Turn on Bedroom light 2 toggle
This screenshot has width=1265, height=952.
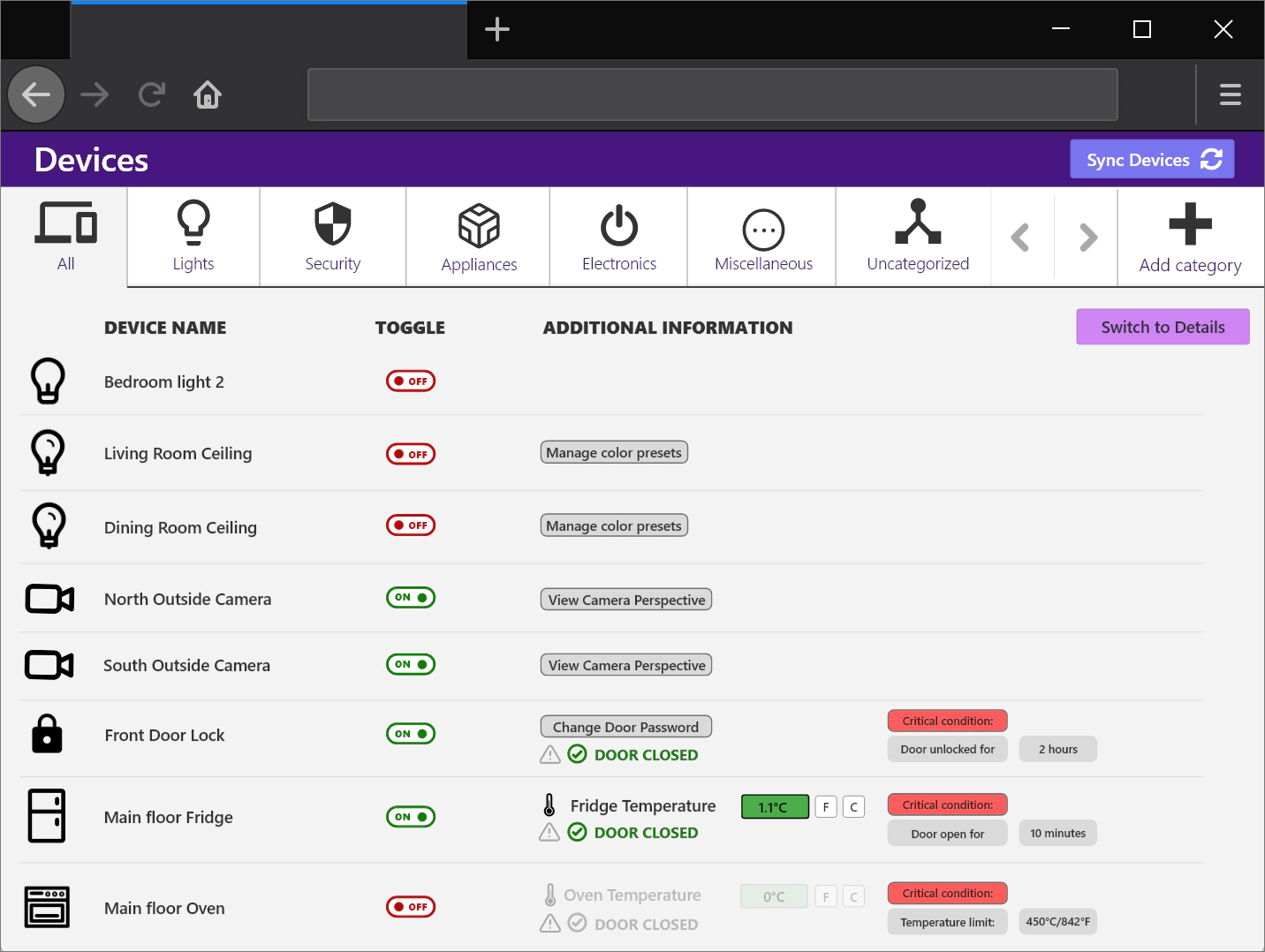[x=411, y=382]
